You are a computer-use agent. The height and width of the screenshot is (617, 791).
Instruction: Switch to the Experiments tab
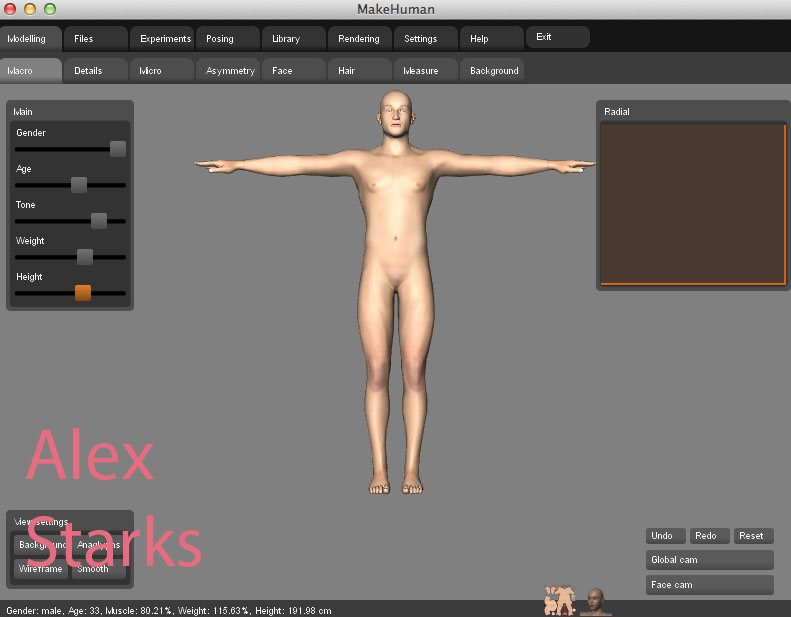tap(161, 39)
